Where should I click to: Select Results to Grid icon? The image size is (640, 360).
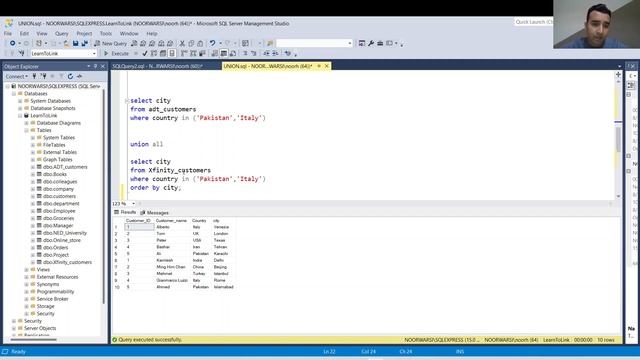[x=223, y=53]
